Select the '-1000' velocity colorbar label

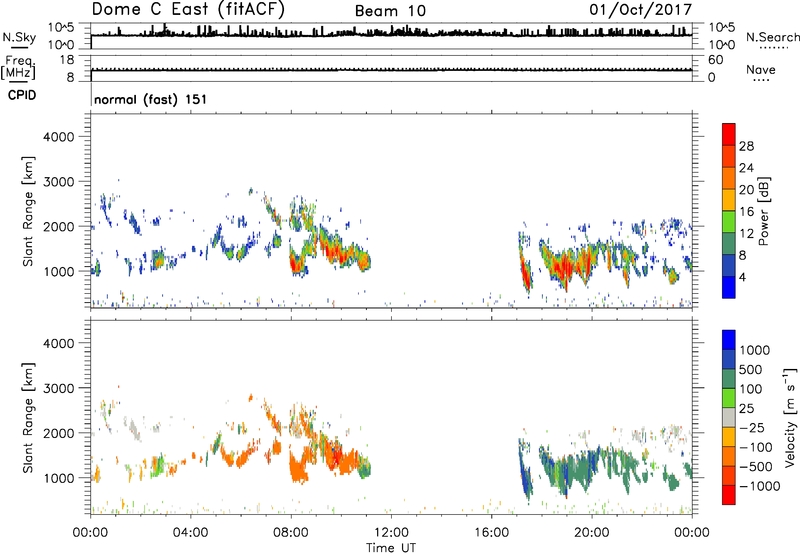pos(760,486)
